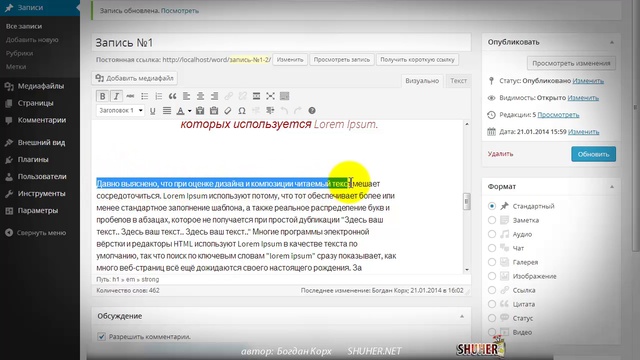The height and width of the screenshot is (360, 640).
Task: Open the Заголовок 1 format dropdown
Action: pos(120,110)
